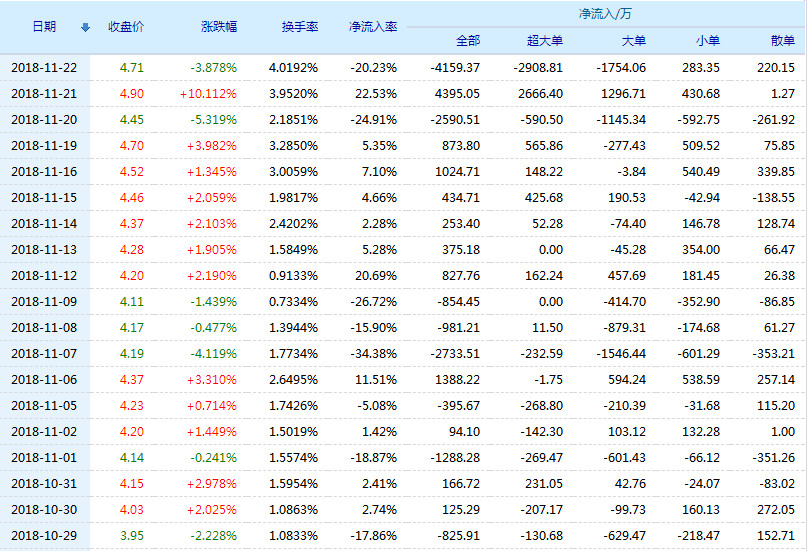Click the +10.112% change value

(209, 93)
